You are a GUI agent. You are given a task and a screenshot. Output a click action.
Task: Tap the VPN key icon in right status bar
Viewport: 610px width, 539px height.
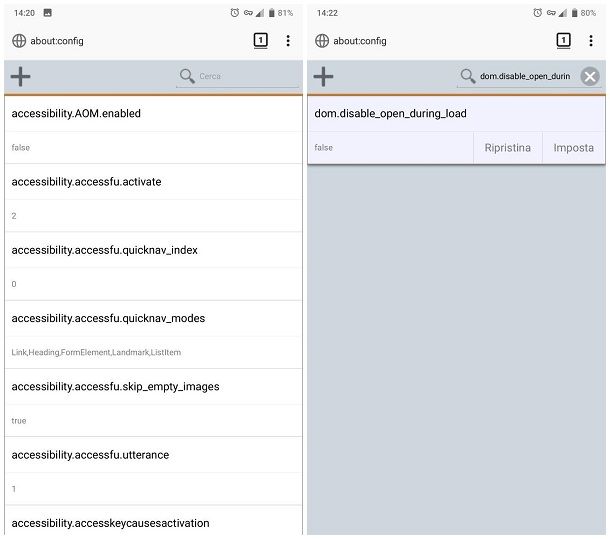coord(551,13)
